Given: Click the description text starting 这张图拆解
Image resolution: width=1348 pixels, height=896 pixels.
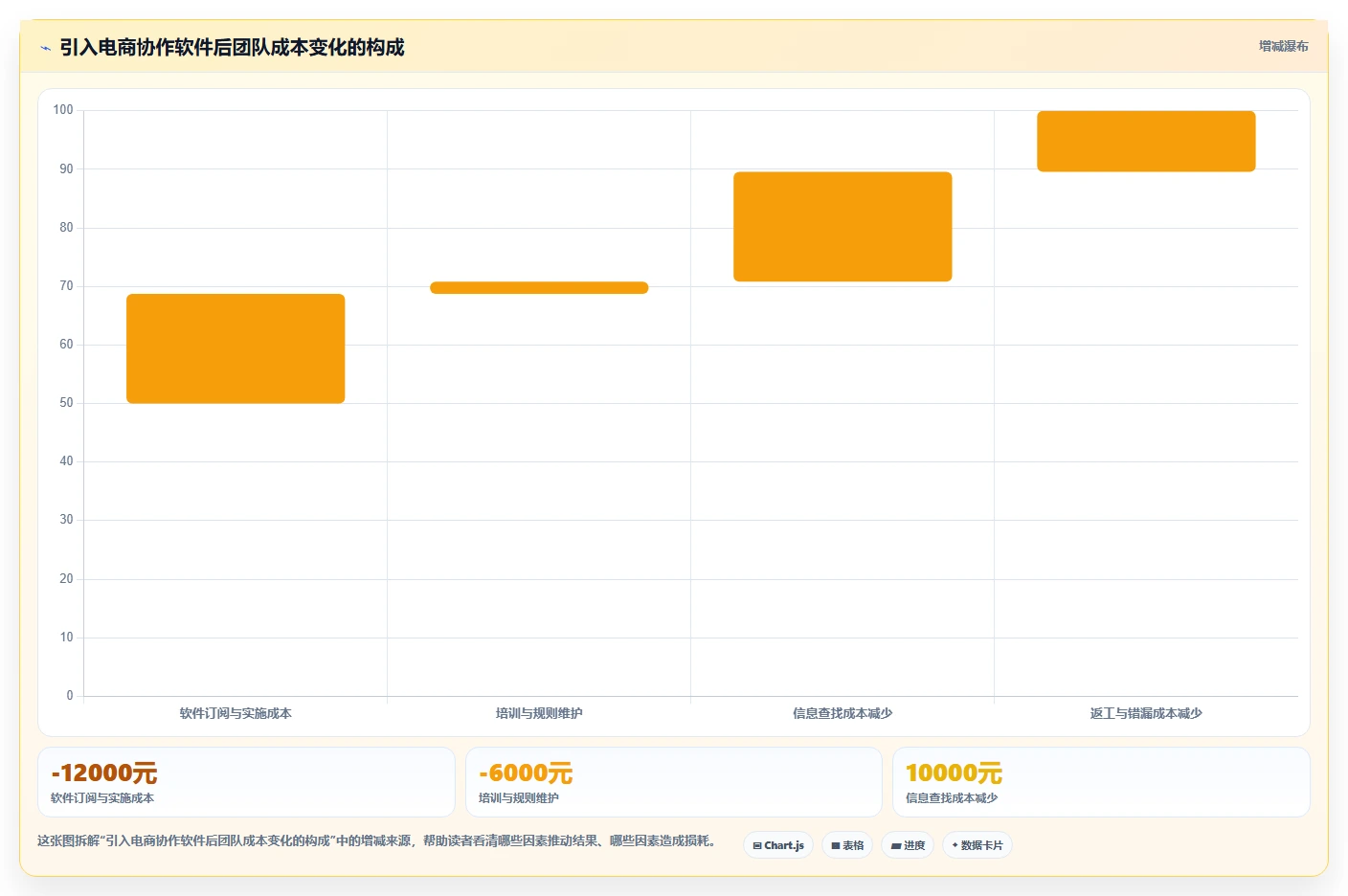Looking at the screenshot, I should click(x=376, y=840).
